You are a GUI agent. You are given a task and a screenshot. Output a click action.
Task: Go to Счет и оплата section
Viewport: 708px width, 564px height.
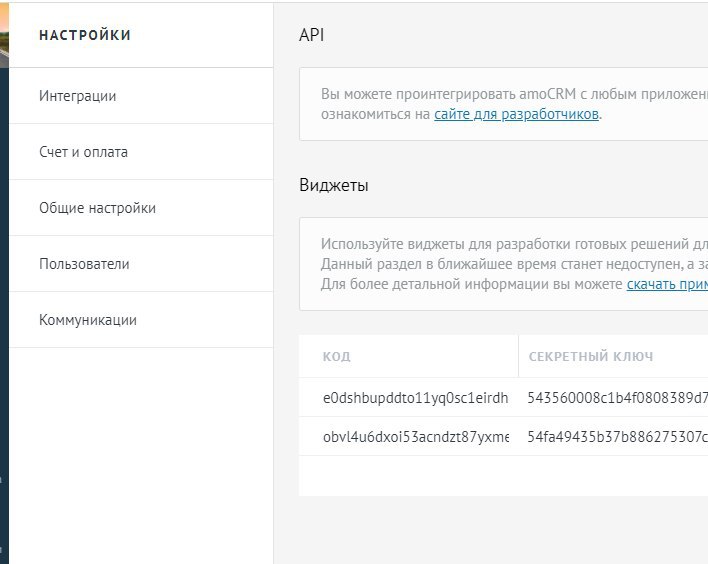click(x=83, y=152)
